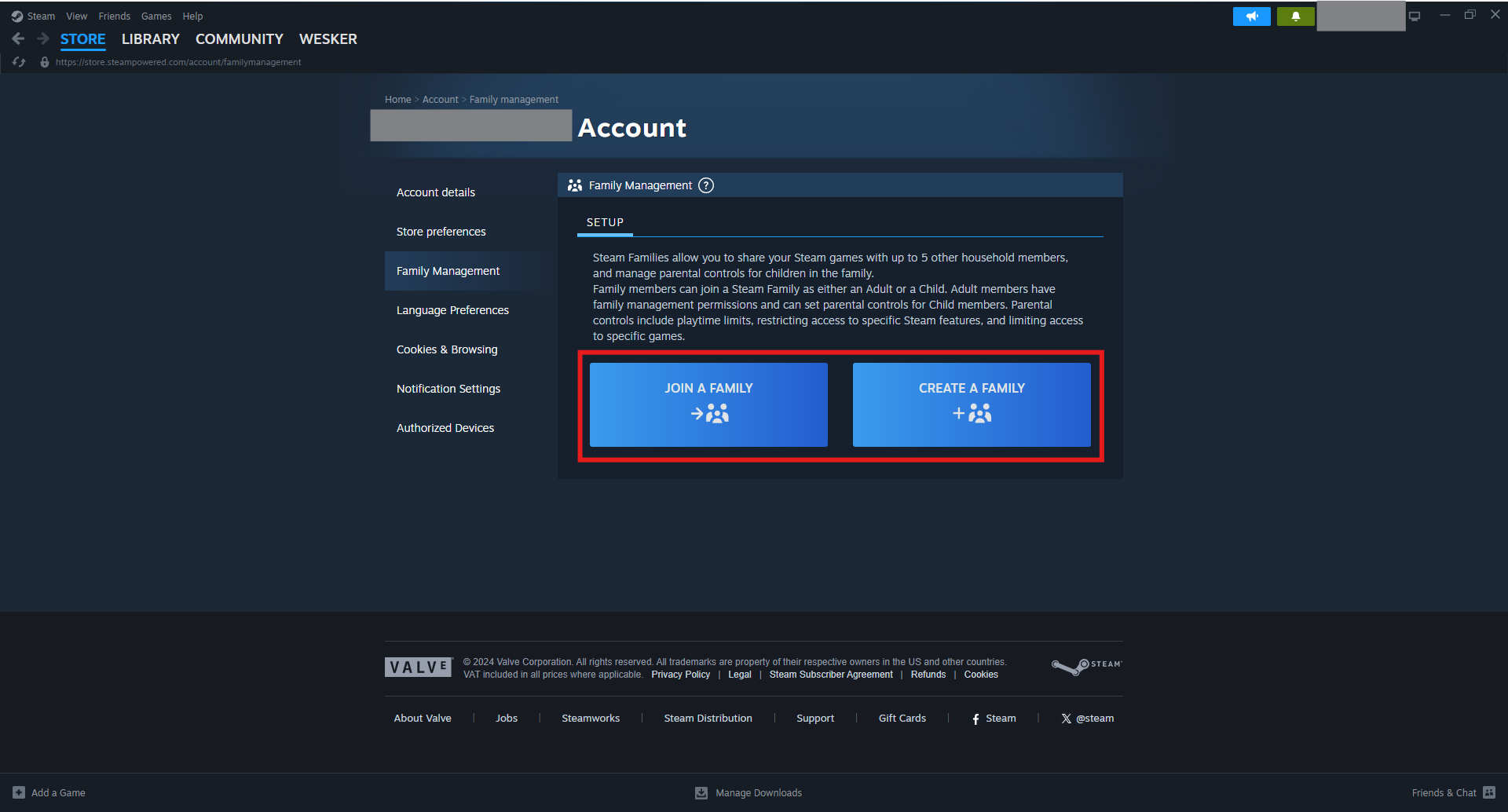Open the Privacy Policy link
The width and height of the screenshot is (1508, 812).
681,675
